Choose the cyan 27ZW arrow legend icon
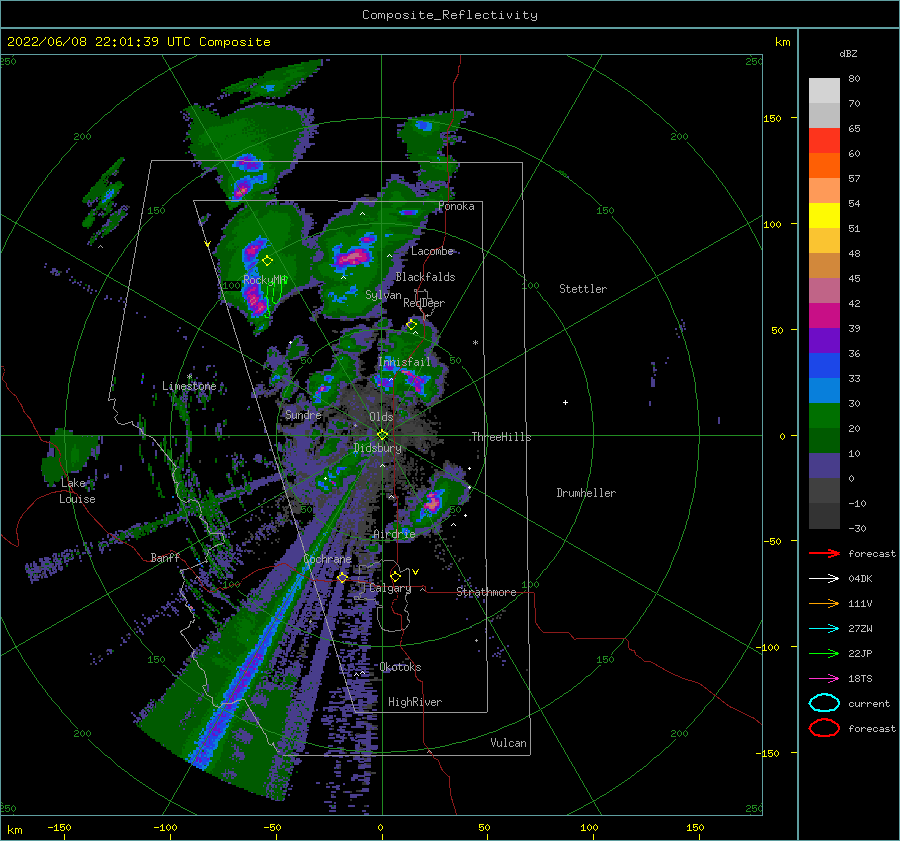This screenshot has width=900, height=841. tap(824, 629)
